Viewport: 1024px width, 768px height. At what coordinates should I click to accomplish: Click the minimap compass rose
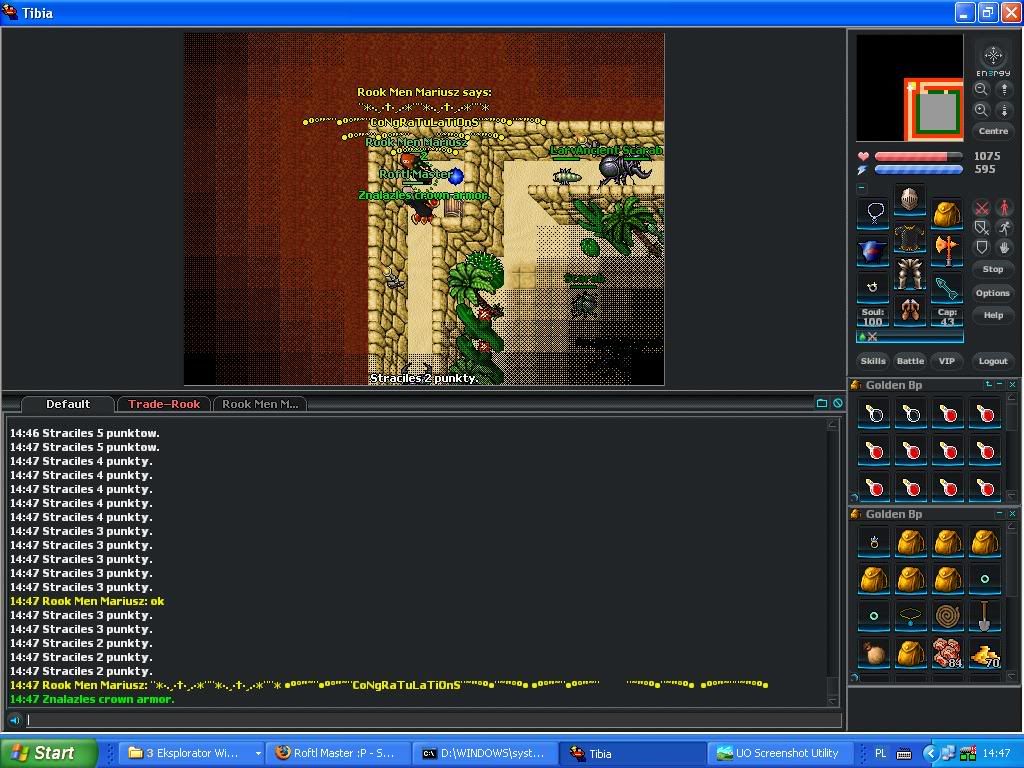click(993, 56)
